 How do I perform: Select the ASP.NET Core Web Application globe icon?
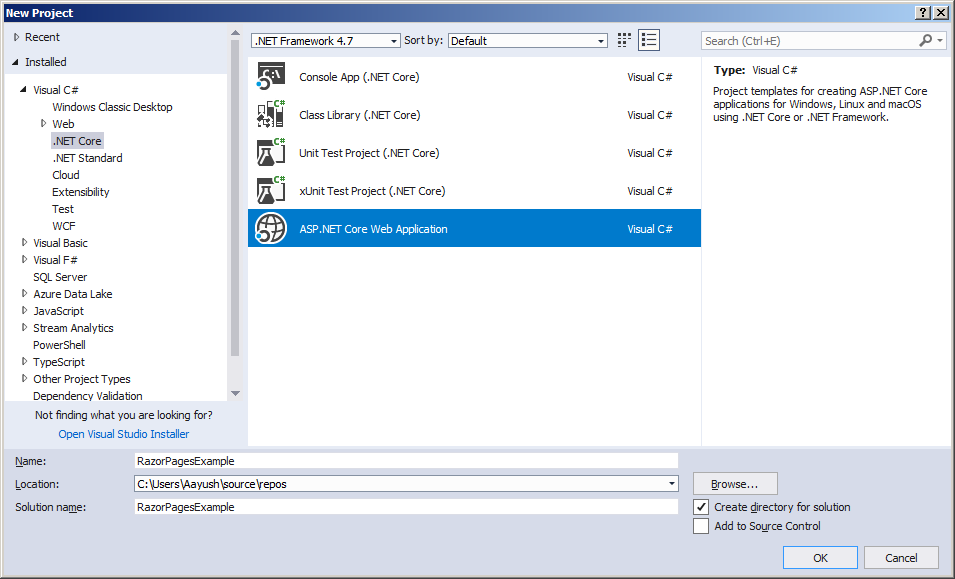[x=272, y=229]
